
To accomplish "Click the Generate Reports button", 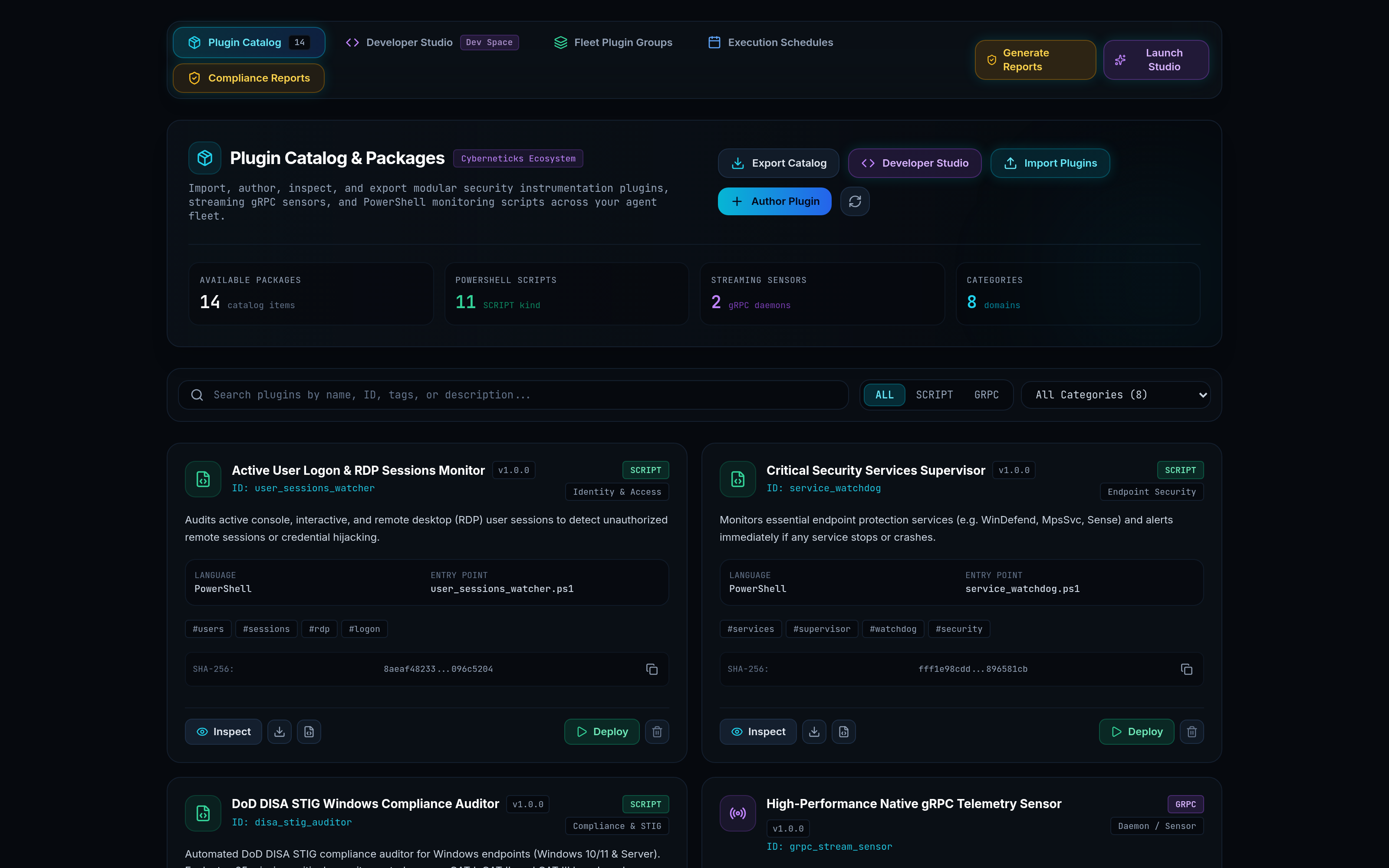I will [x=1035, y=60].
